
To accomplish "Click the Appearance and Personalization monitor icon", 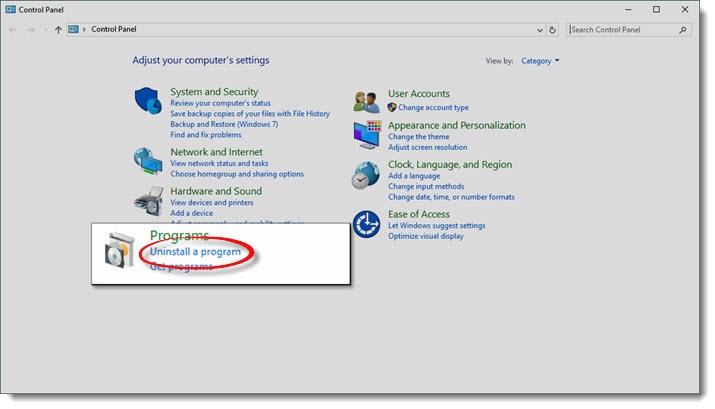I will [x=367, y=135].
